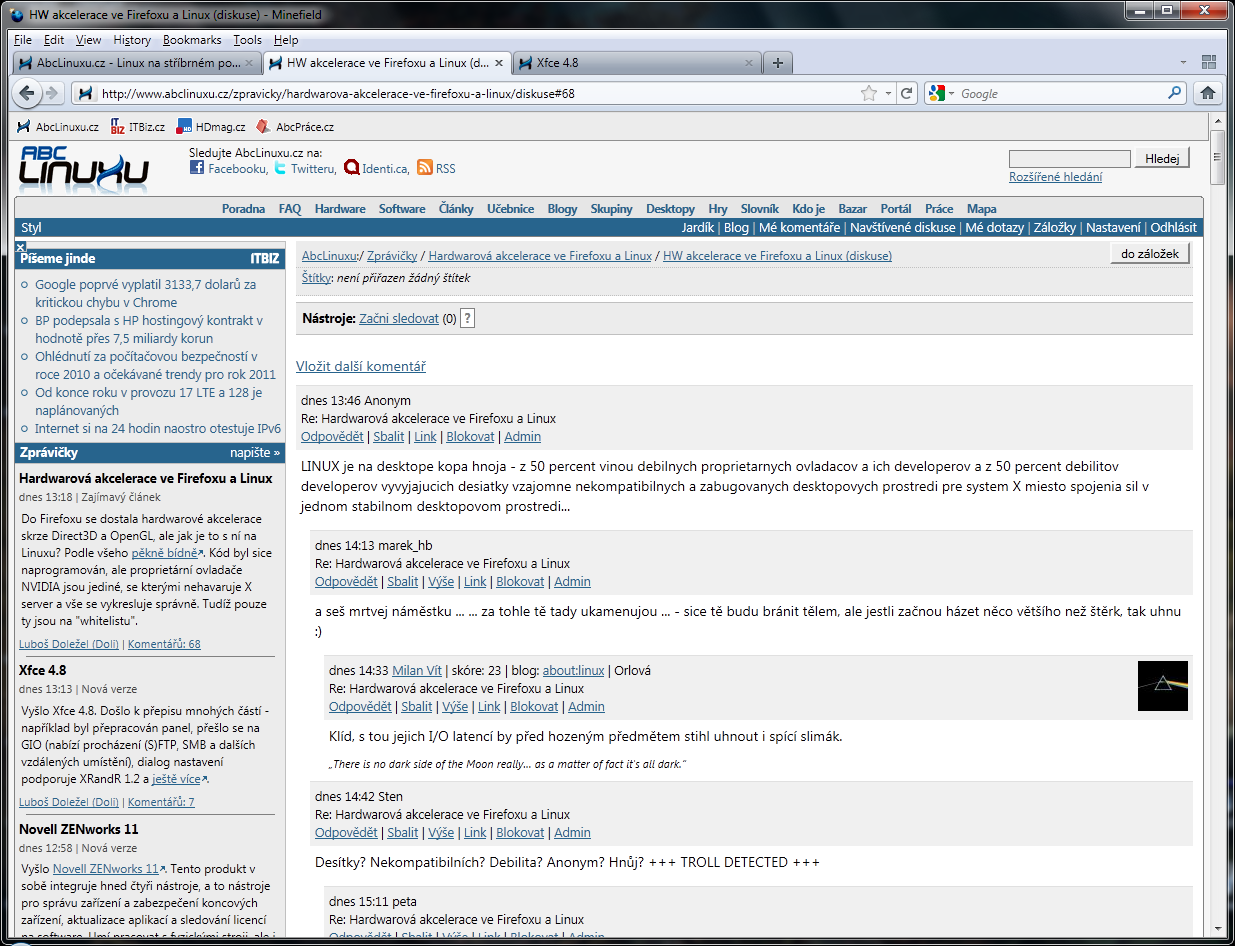The image size is (1235, 946).
Task: Click the napište » link in Zprávičky header
Action: (255, 453)
